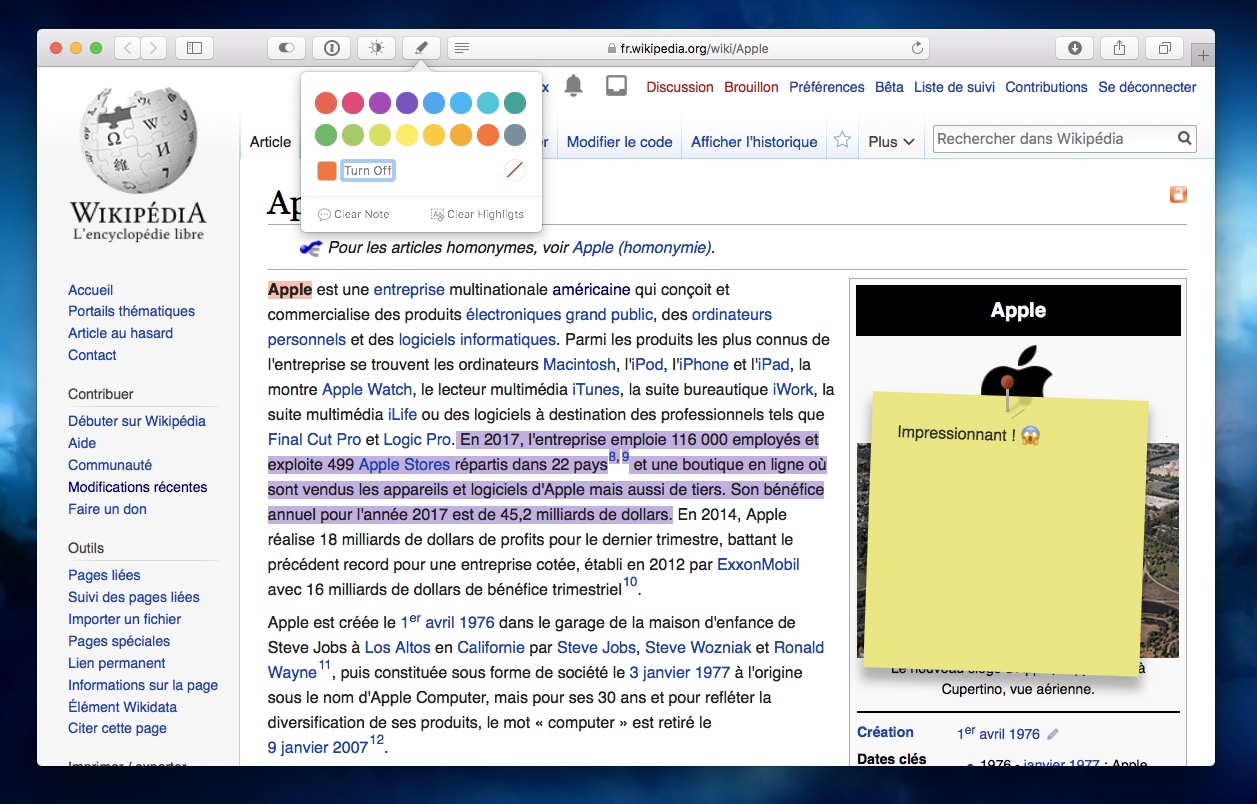Open Faire un don link
This screenshot has height=804, width=1257.
click(x=107, y=509)
